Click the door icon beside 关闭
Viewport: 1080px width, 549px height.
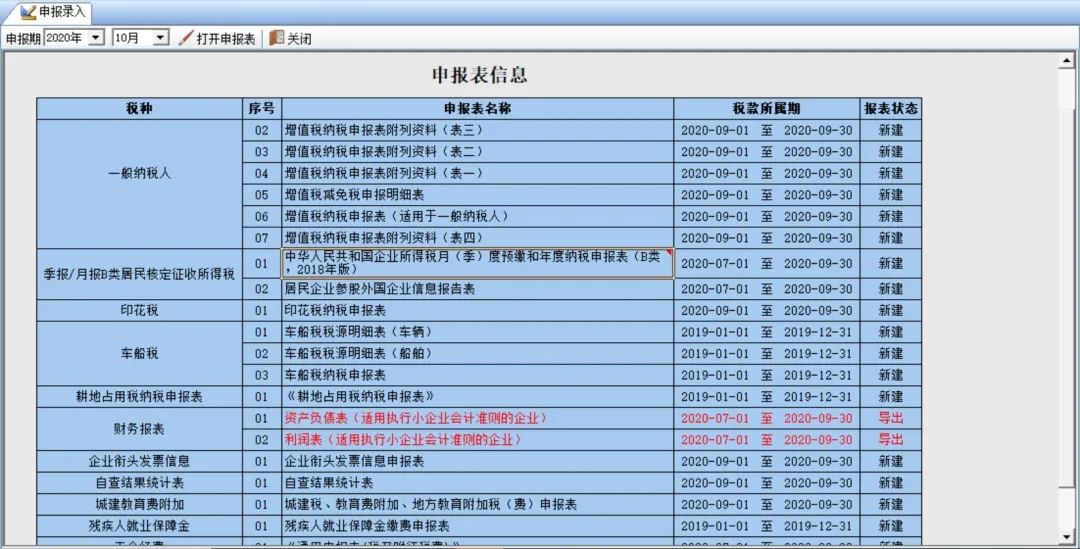[x=277, y=38]
